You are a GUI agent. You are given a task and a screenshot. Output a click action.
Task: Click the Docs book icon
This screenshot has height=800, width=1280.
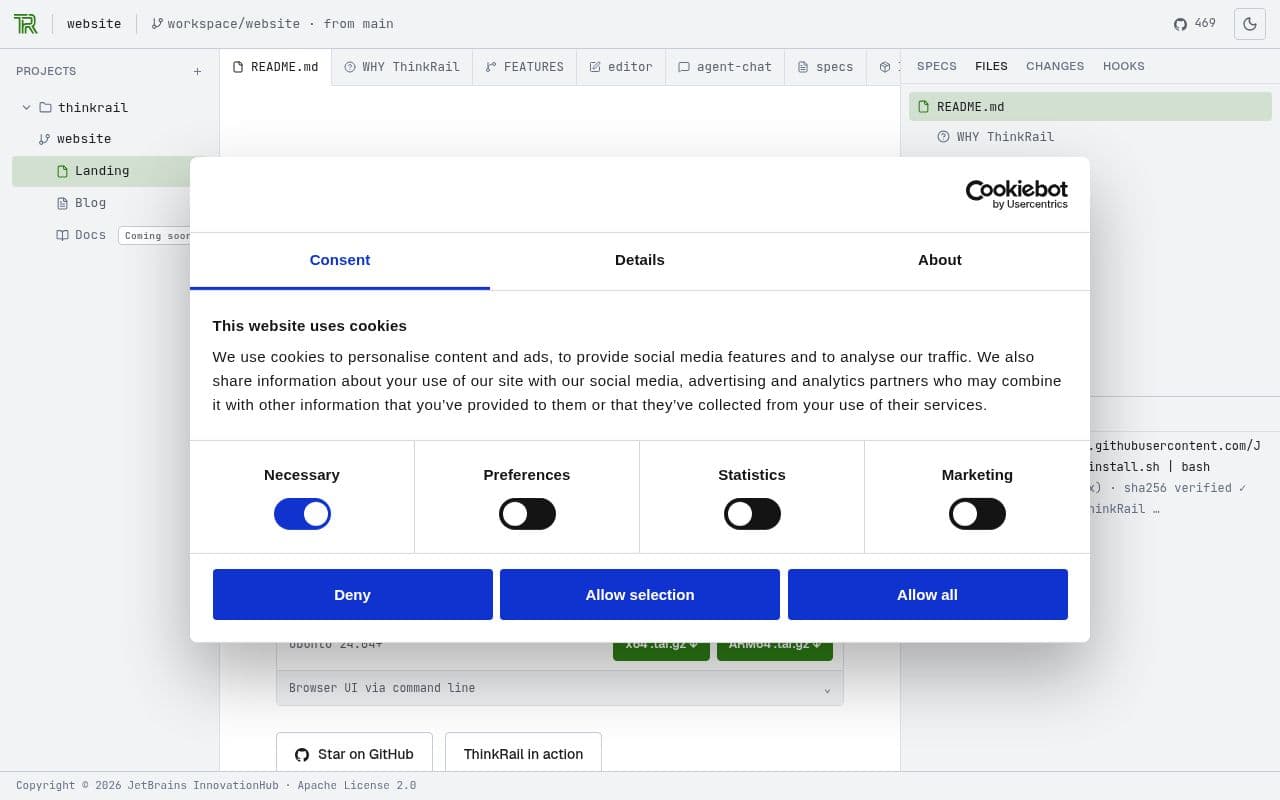[x=62, y=235]
